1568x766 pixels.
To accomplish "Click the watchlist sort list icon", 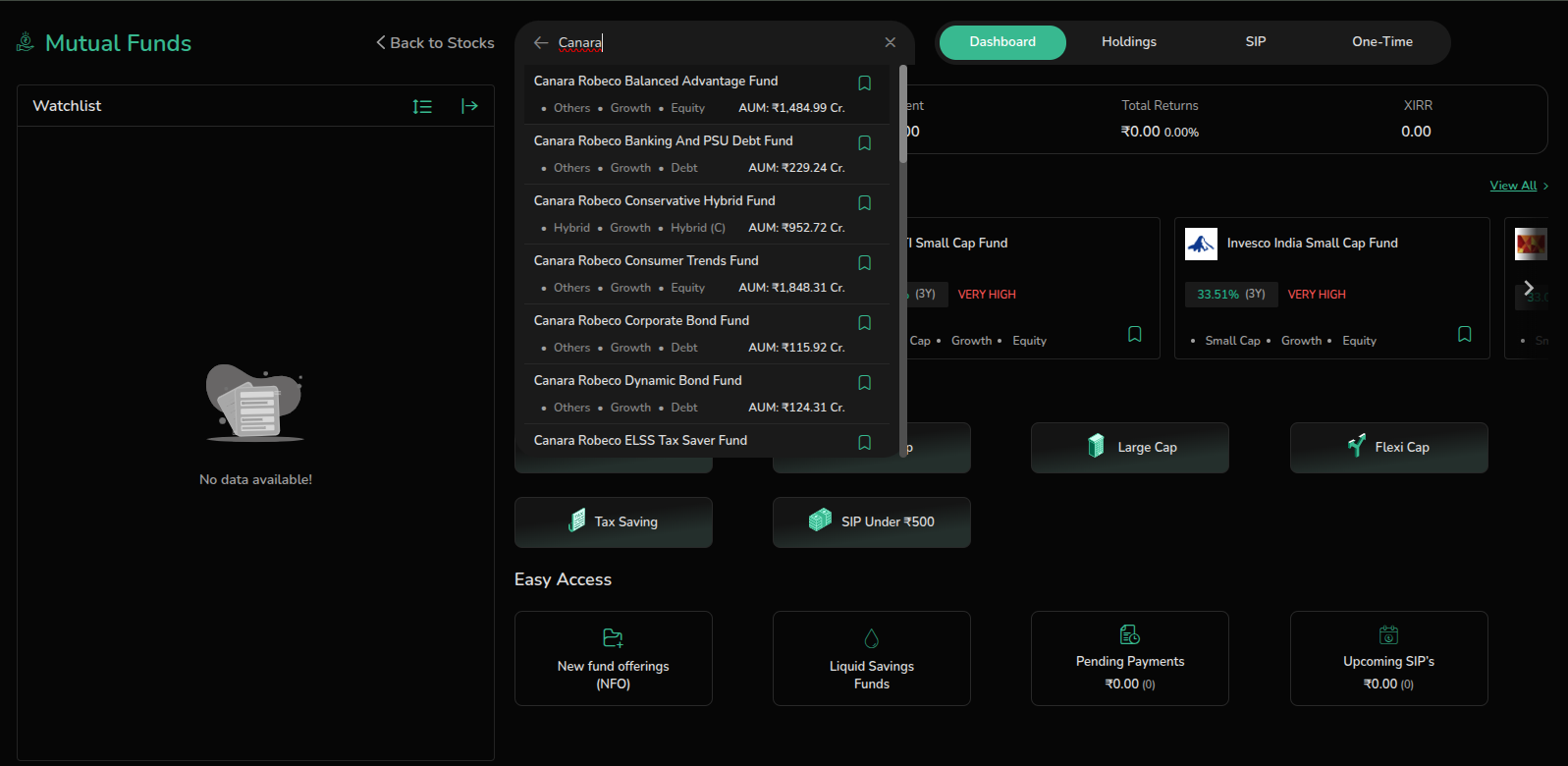I will 422,106.
